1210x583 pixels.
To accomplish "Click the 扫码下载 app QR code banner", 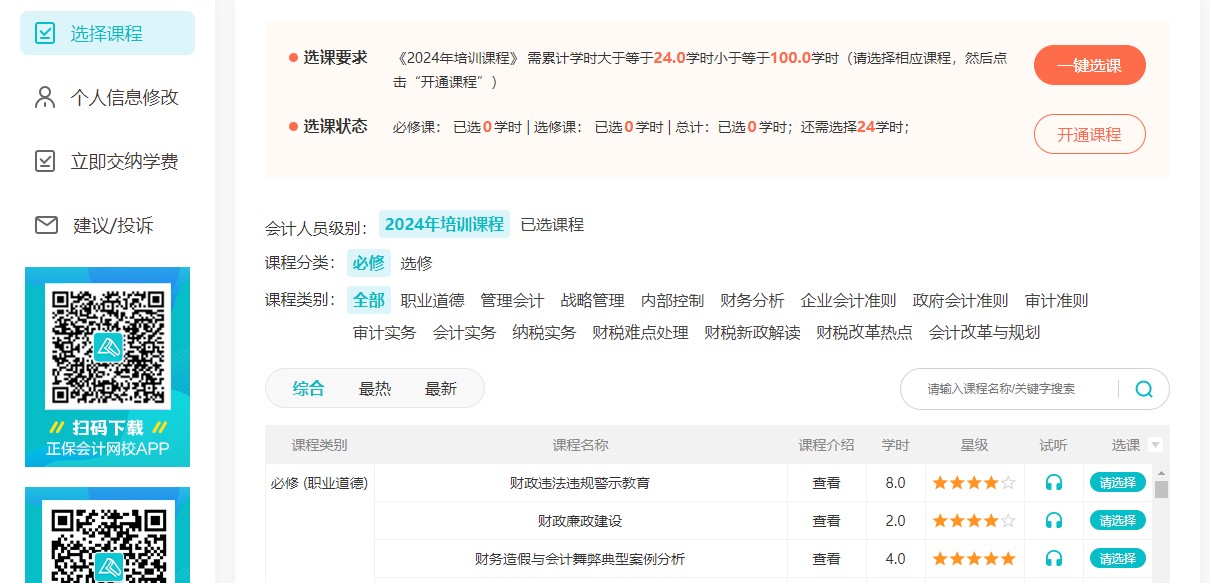I will pyautogui.click(x=107, y=367).
